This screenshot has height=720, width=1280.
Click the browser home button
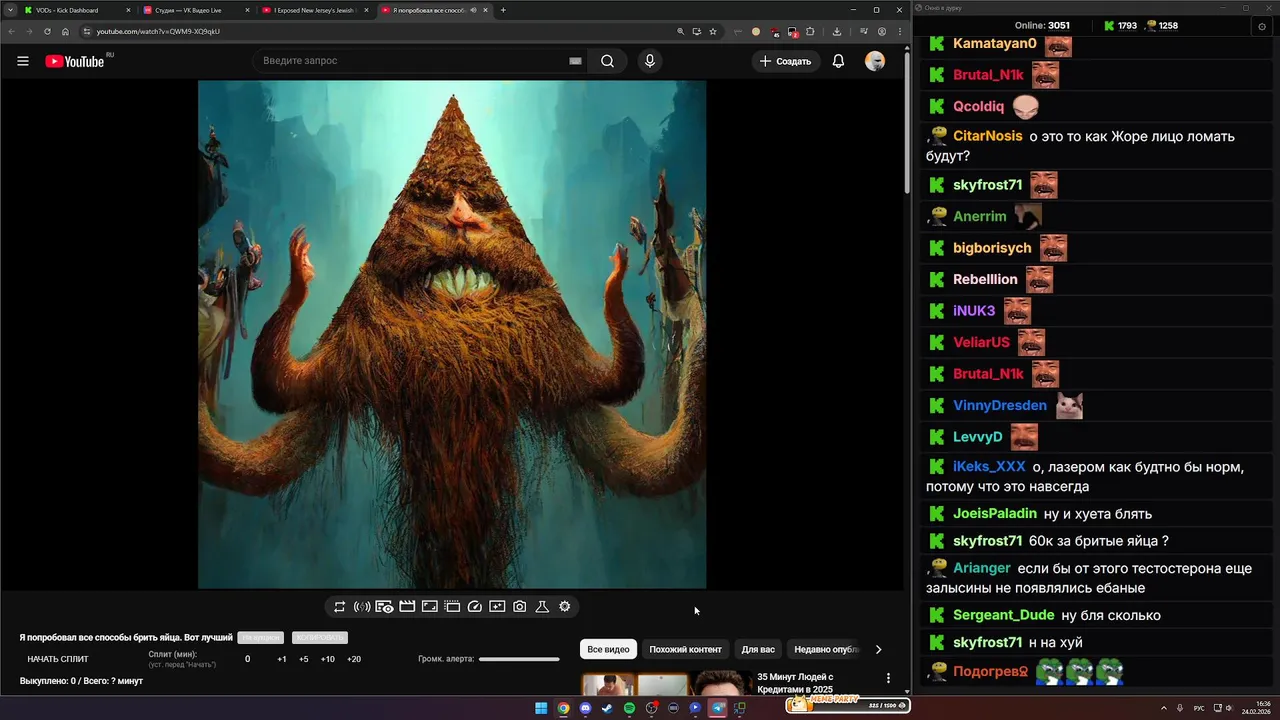point(65,31)
